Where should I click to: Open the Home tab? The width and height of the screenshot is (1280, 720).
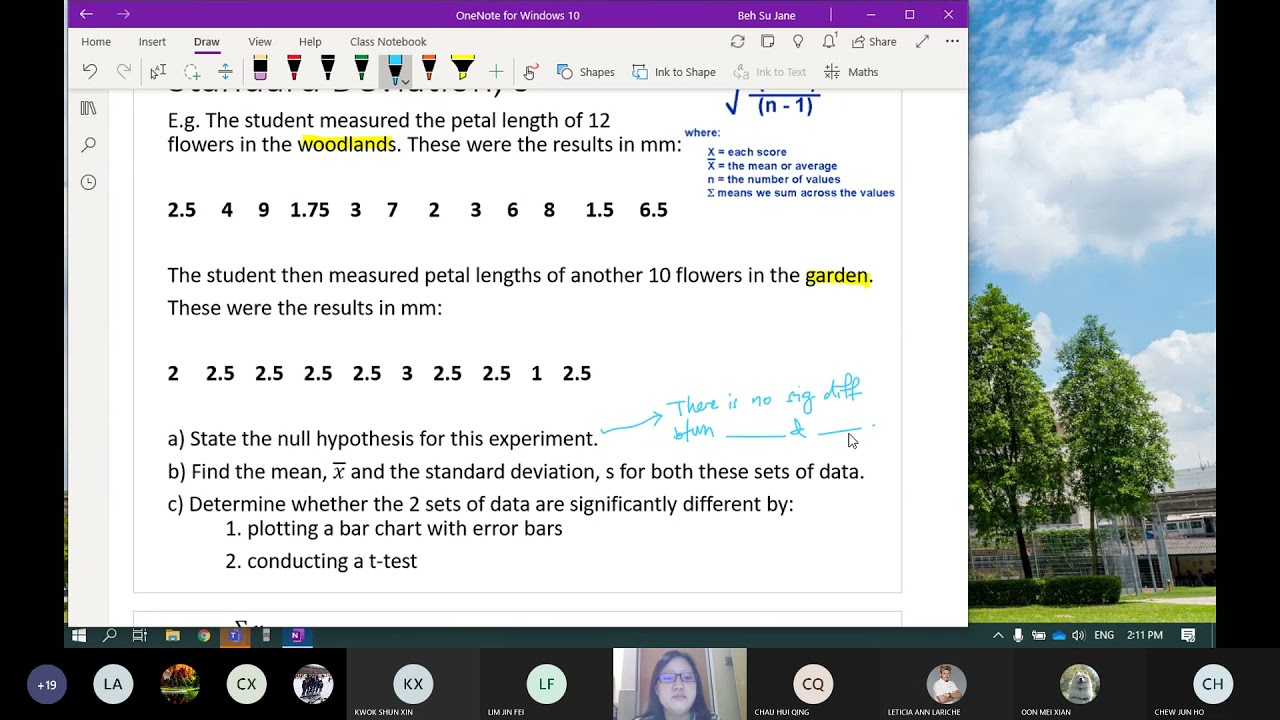click(x=96, y=42)
